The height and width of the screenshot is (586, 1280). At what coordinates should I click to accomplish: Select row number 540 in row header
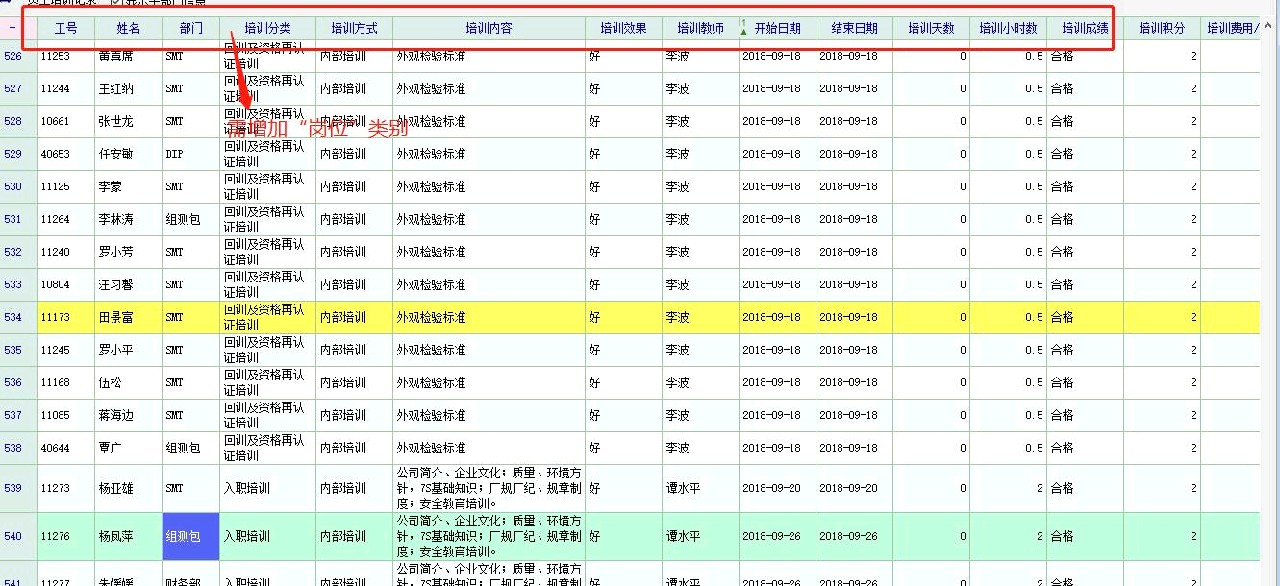click(x=13, y=536)
